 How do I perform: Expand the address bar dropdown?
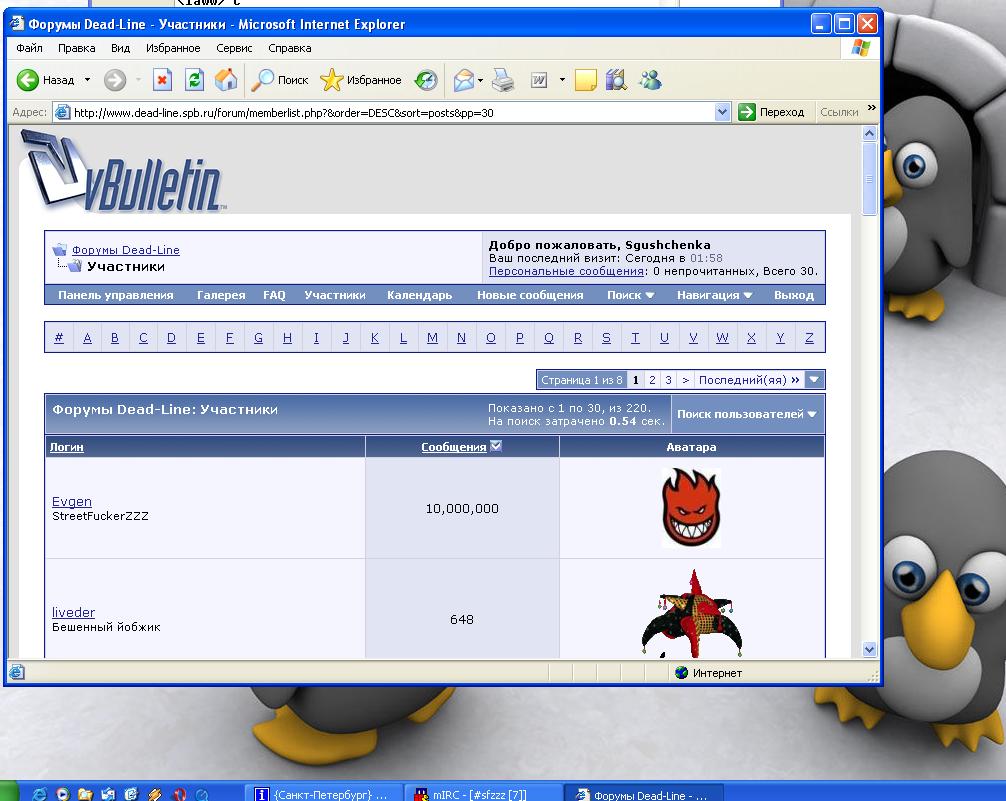[723, 113]
